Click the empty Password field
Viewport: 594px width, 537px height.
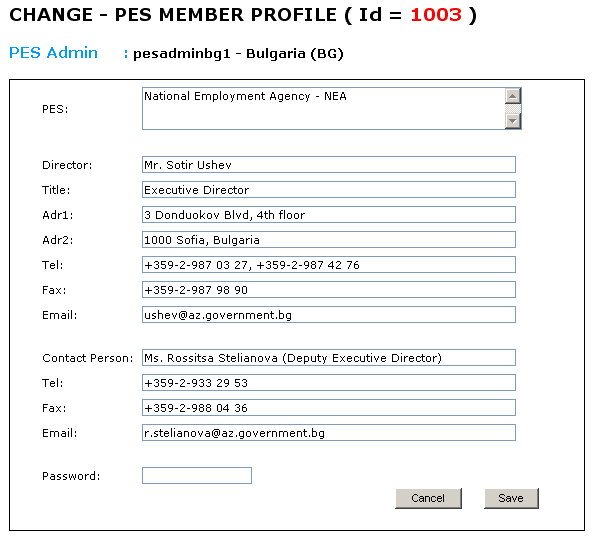point(197,476)
